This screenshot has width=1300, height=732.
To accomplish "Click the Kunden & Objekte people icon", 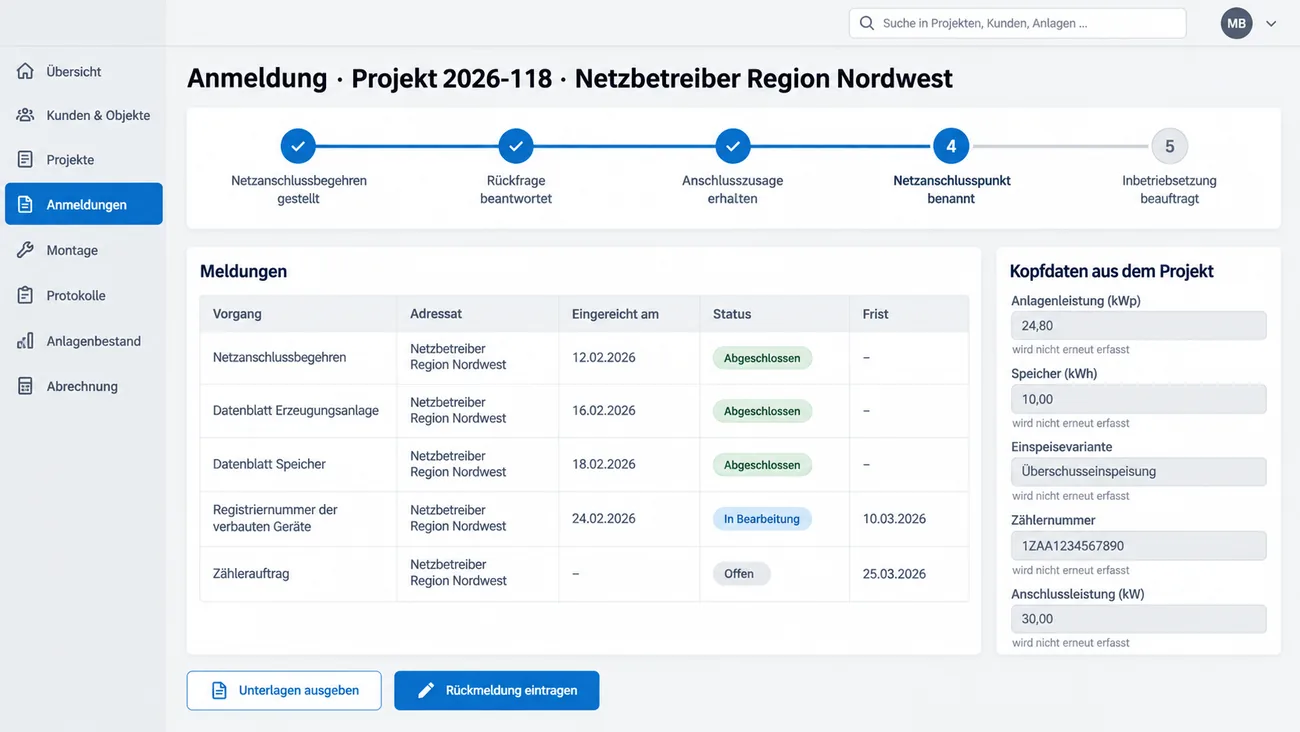I will [x=25, y=115].
